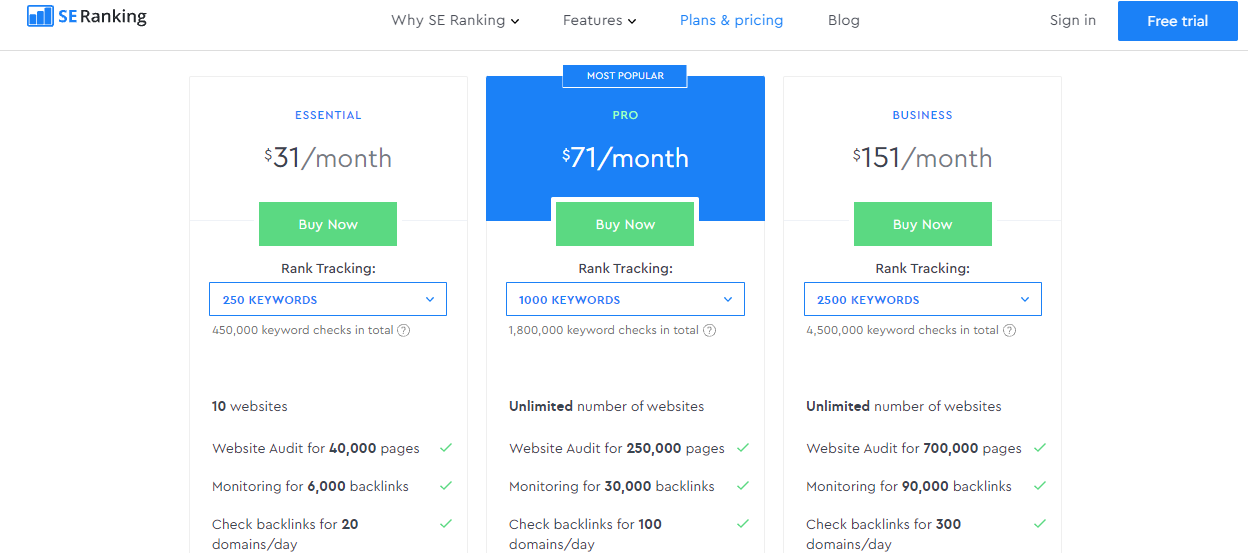Click the $151/month price

point(923,158)
